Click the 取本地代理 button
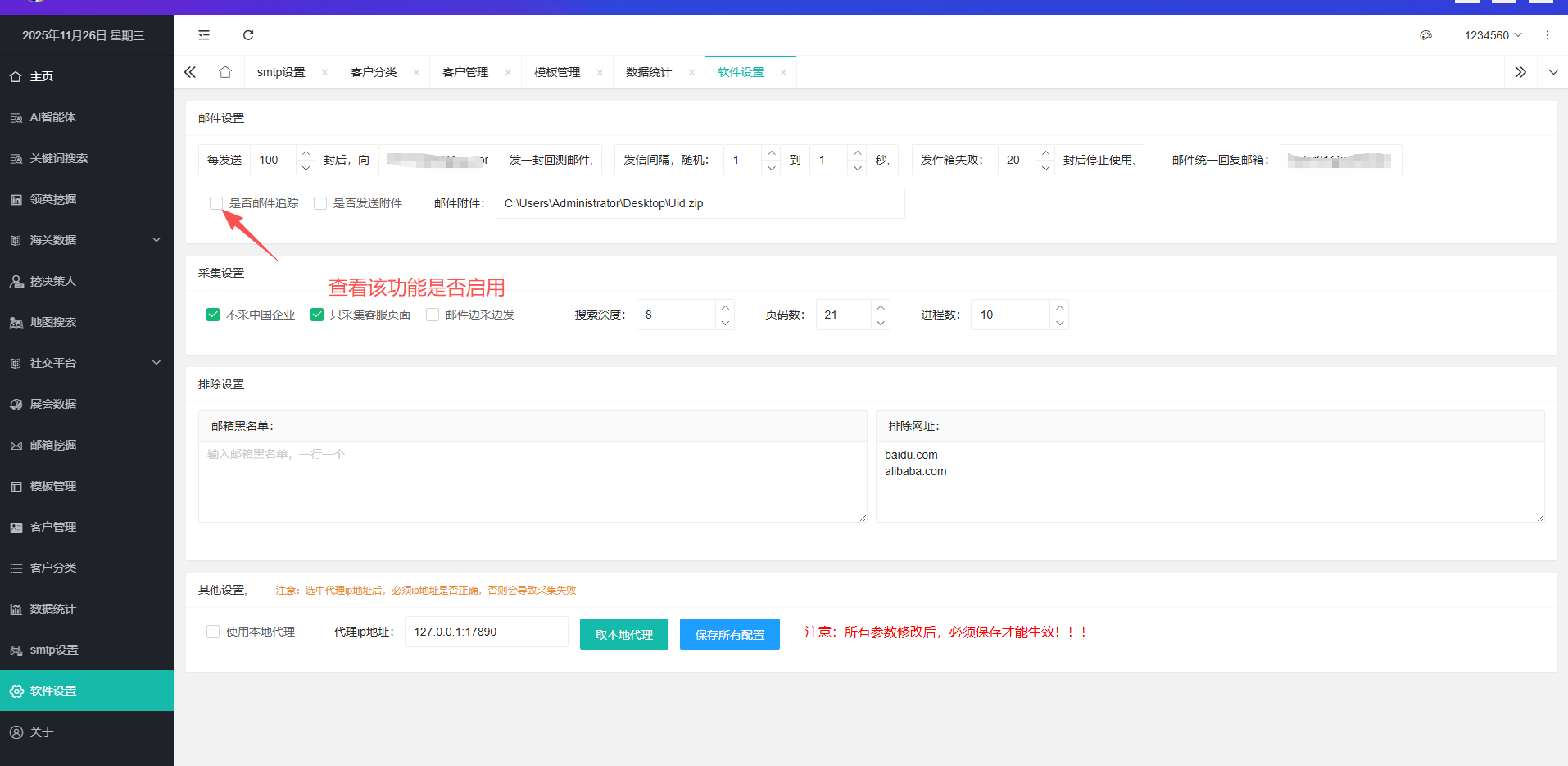Screen dimensions: 1568x766 click(623, 634)
